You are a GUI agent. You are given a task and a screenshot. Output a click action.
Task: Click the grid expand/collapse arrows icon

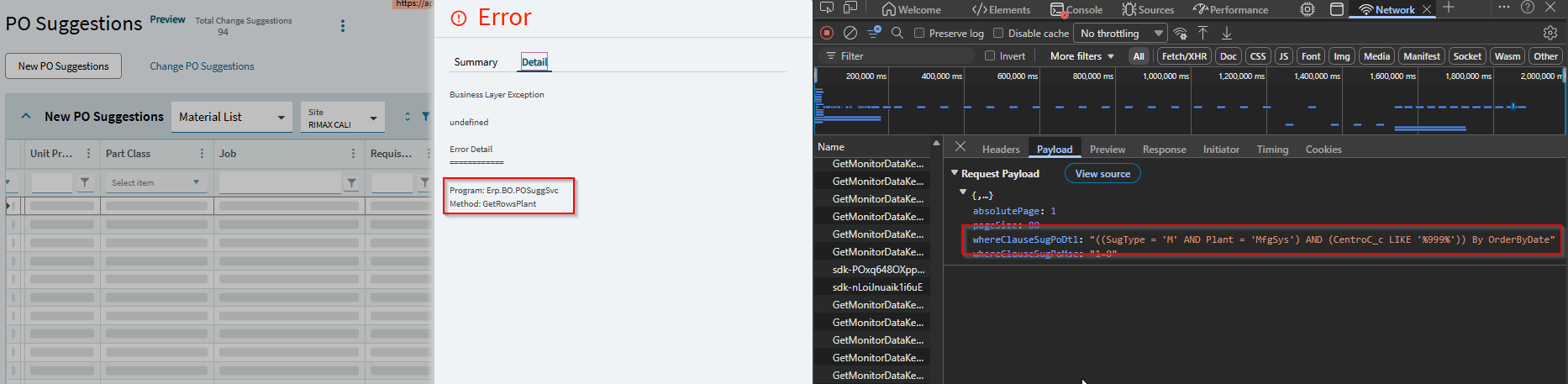point(408,117)
